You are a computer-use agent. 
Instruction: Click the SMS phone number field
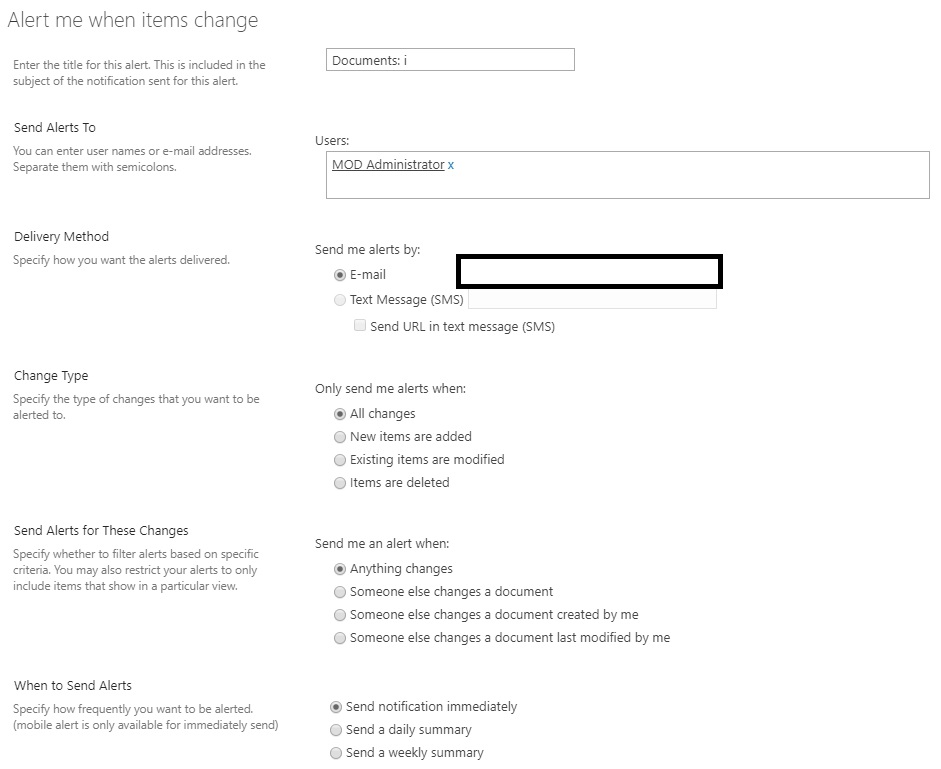coord(592,299)
